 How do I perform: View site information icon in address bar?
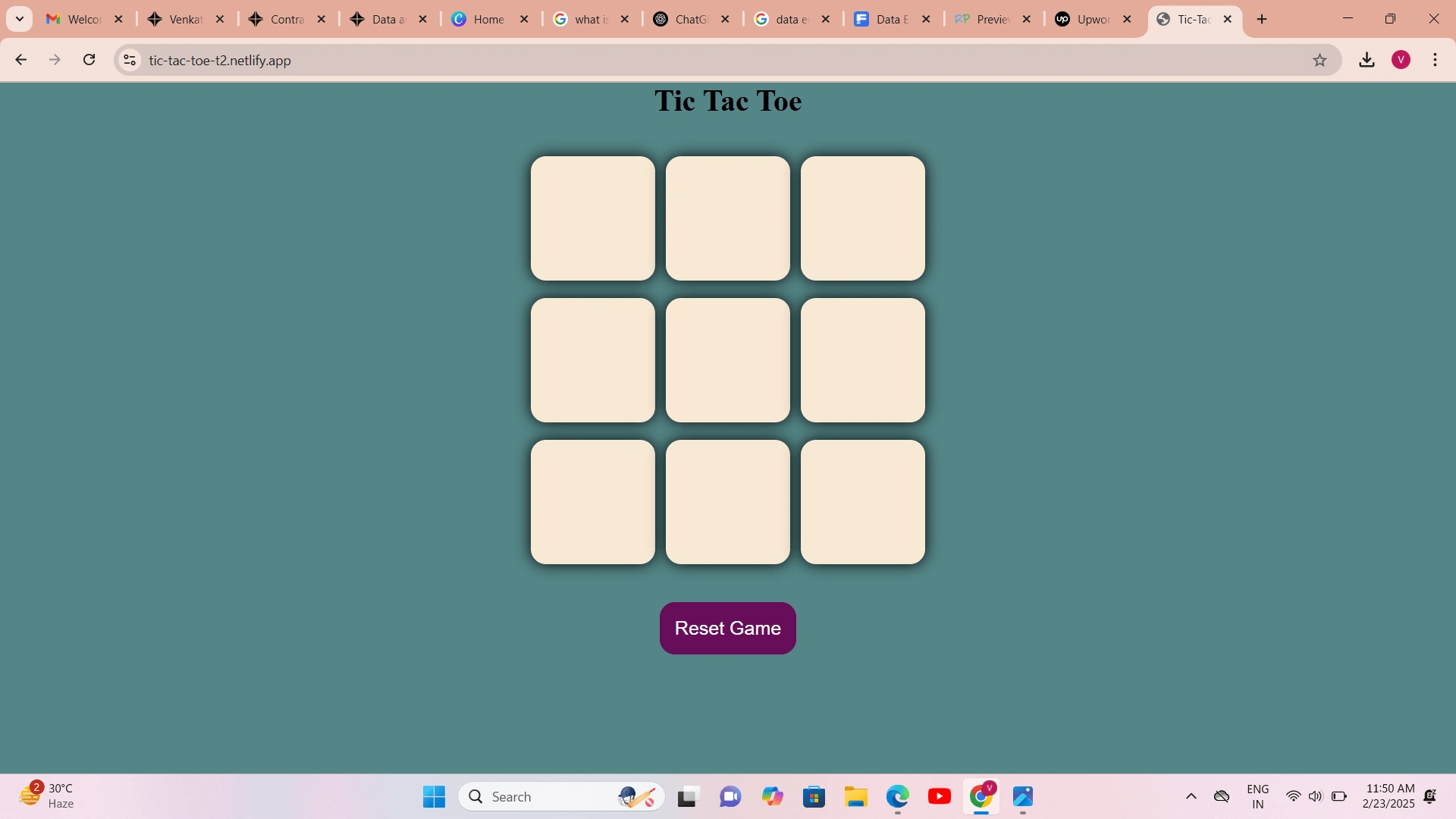[130, 60]
